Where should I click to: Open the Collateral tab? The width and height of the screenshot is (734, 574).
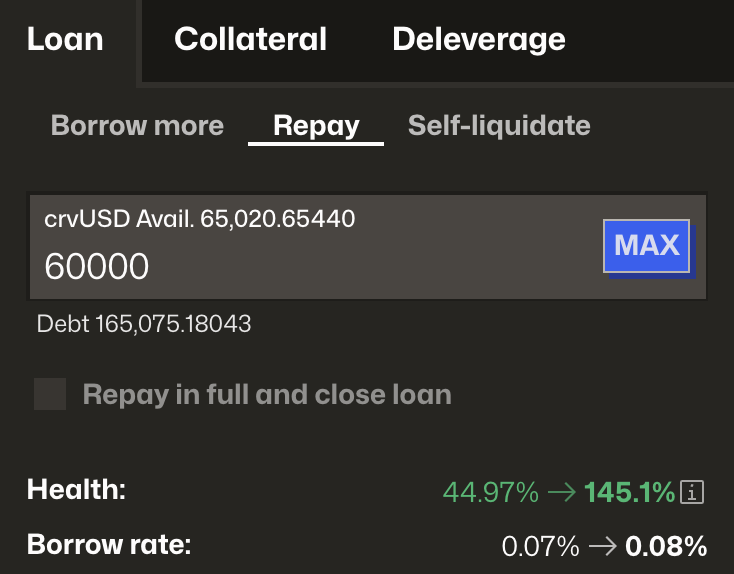coord(250,39)
